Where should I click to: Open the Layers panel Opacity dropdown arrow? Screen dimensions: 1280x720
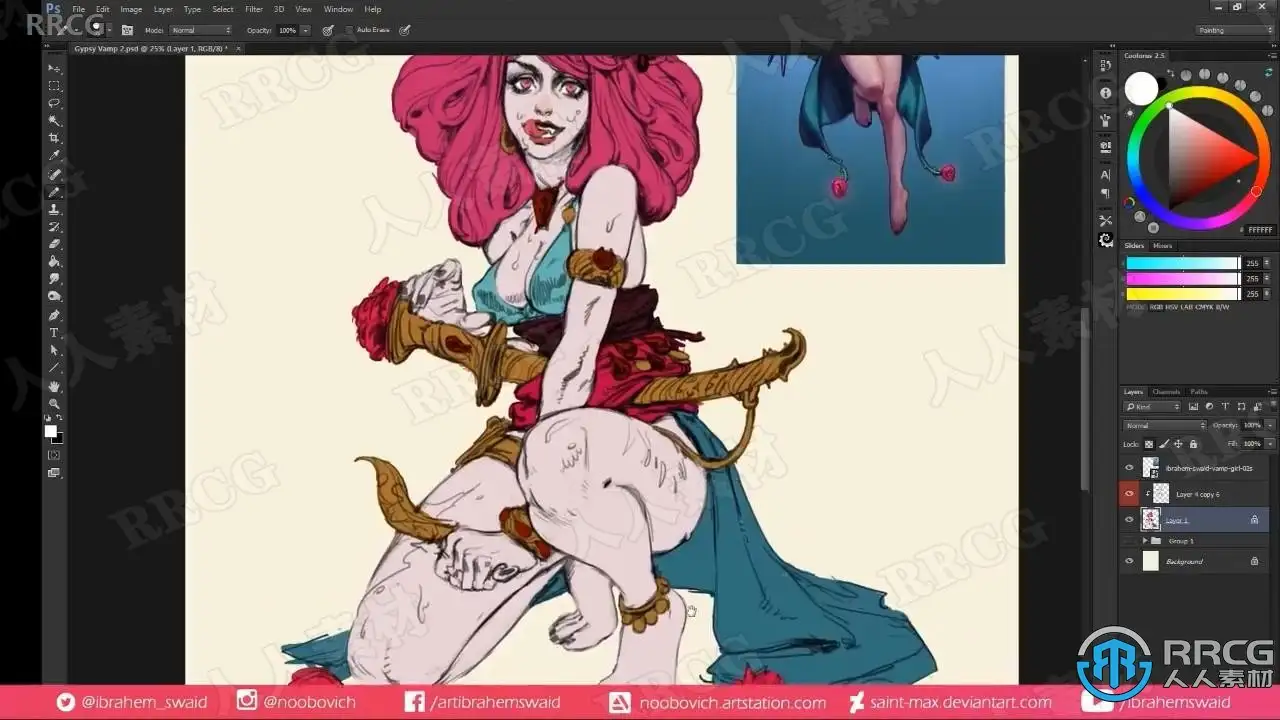(x=1270, y=425)
